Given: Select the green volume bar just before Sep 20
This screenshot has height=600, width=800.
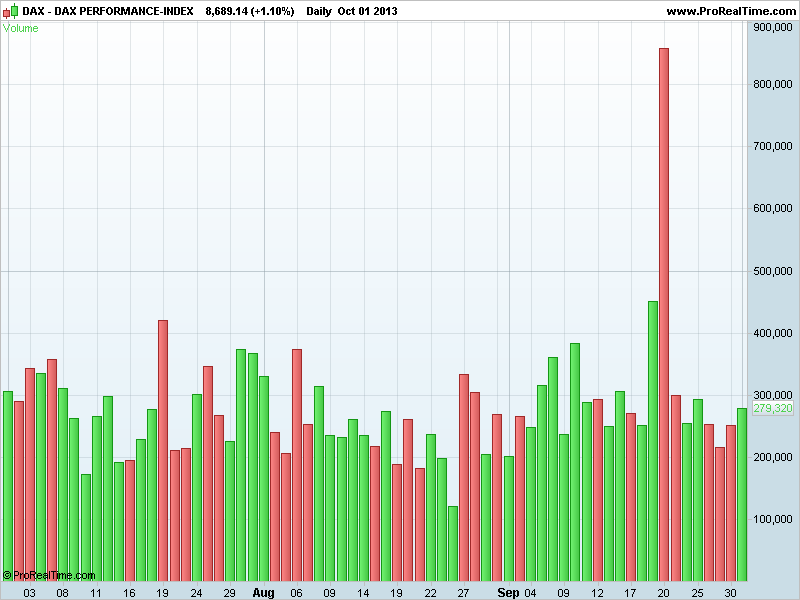Looking at the screenshot, I should [x=653, y=441].
